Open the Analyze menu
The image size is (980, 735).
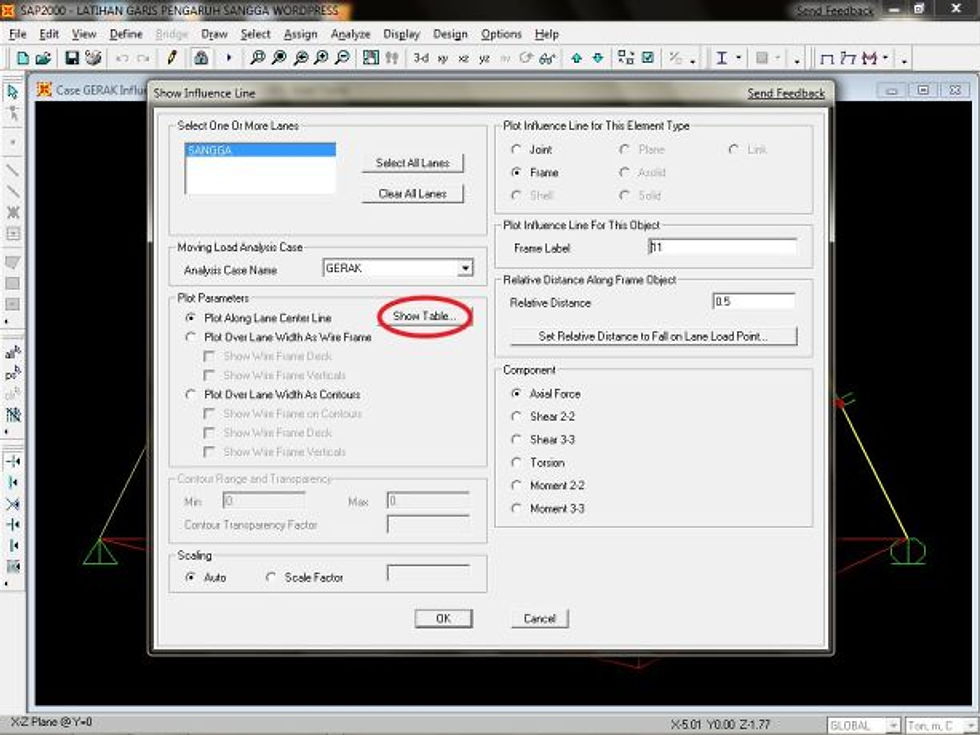(350, 34)
